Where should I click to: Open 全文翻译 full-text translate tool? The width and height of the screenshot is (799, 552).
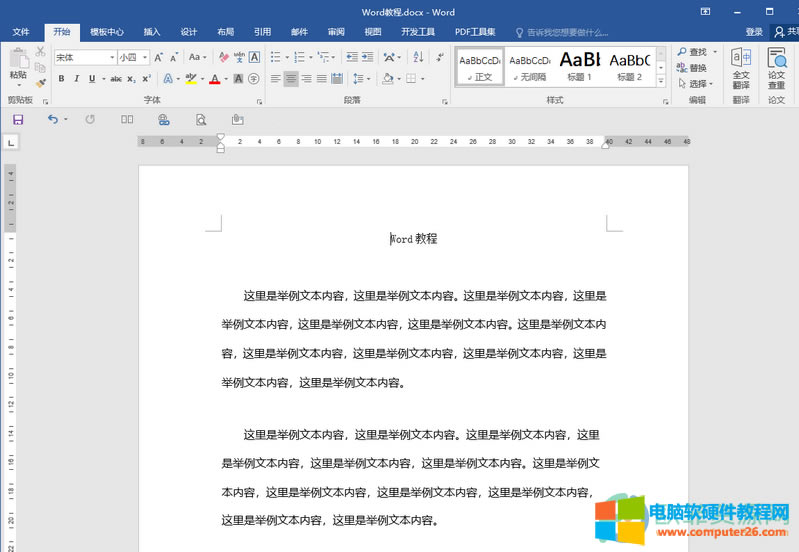(x=741, y=68)
